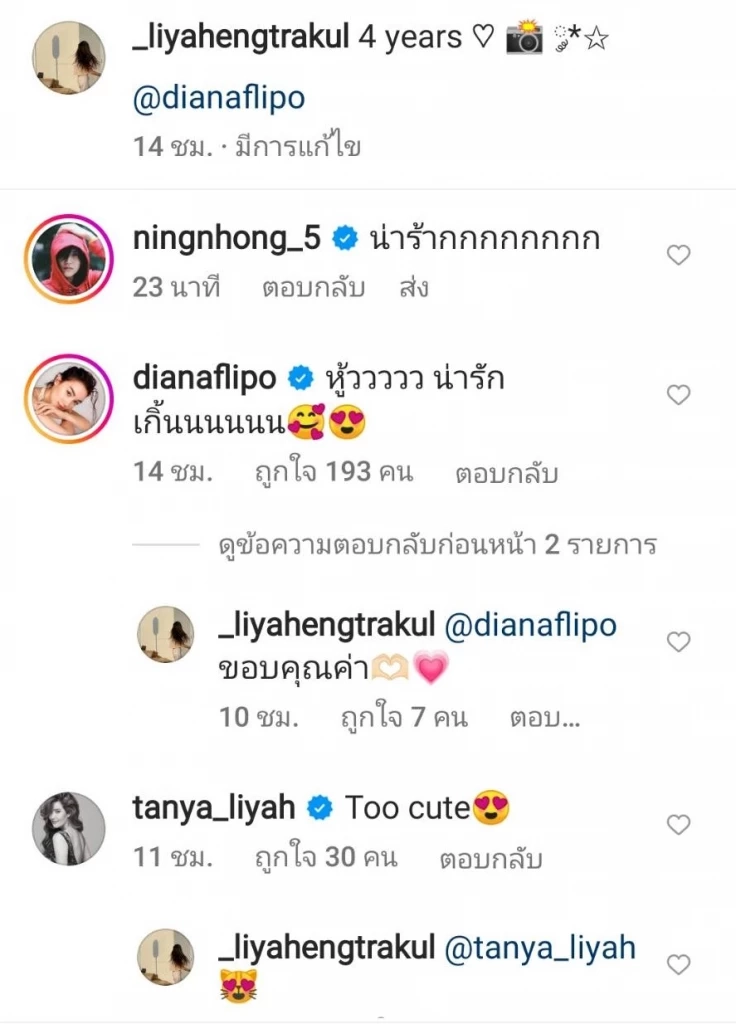This screenshot has height=1024, width=736.
Task: Open _liyahengtrakul's profile picture beside the caption
Action: pos(67,55)
